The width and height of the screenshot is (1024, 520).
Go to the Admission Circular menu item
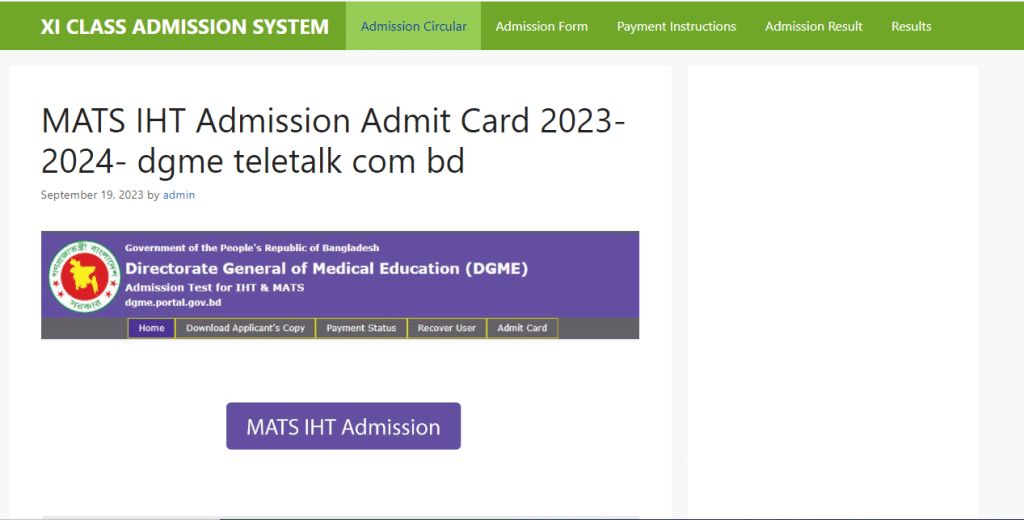[x=413, y=26]
